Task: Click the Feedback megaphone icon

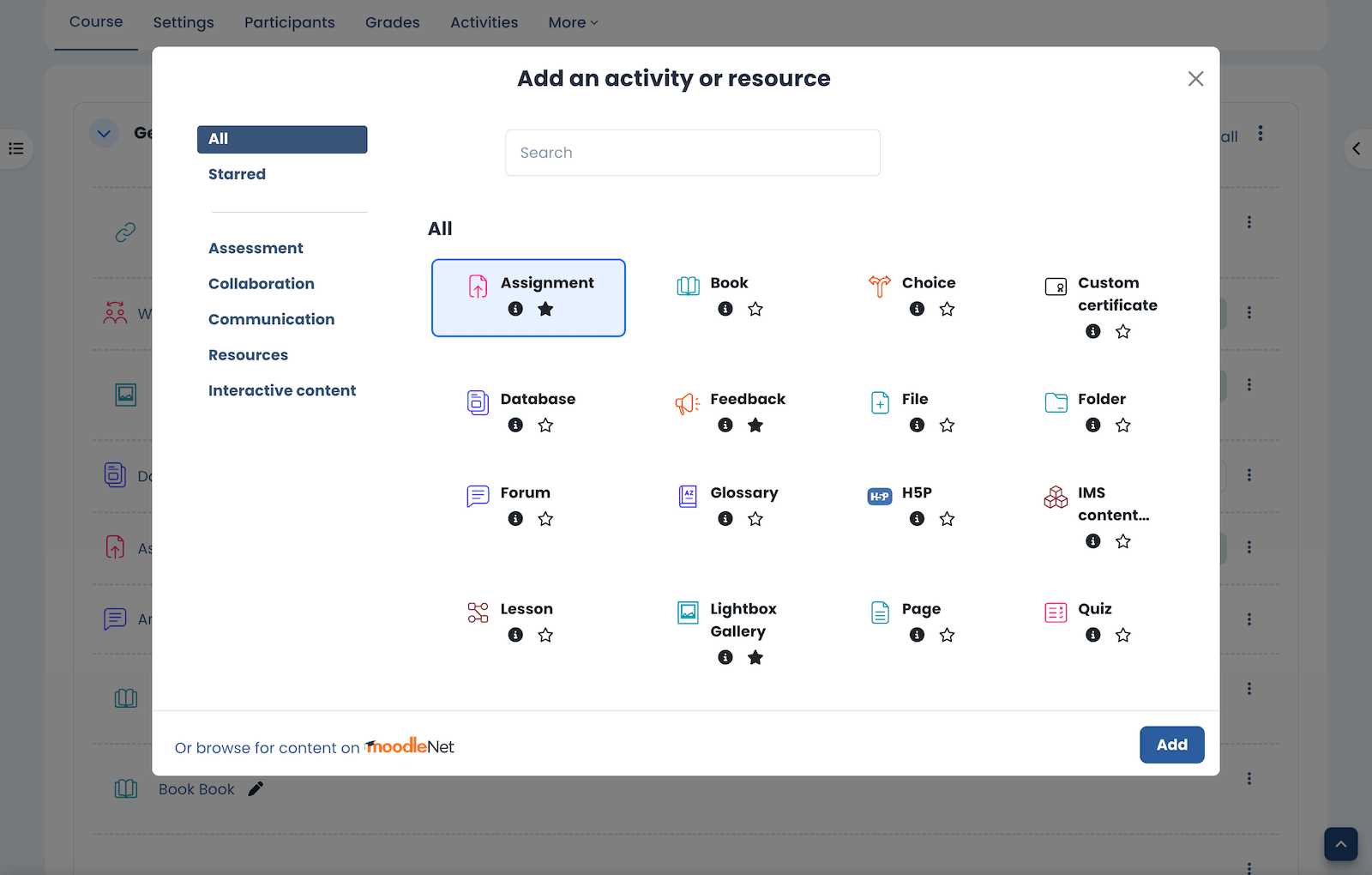Action: coord(687,403)
